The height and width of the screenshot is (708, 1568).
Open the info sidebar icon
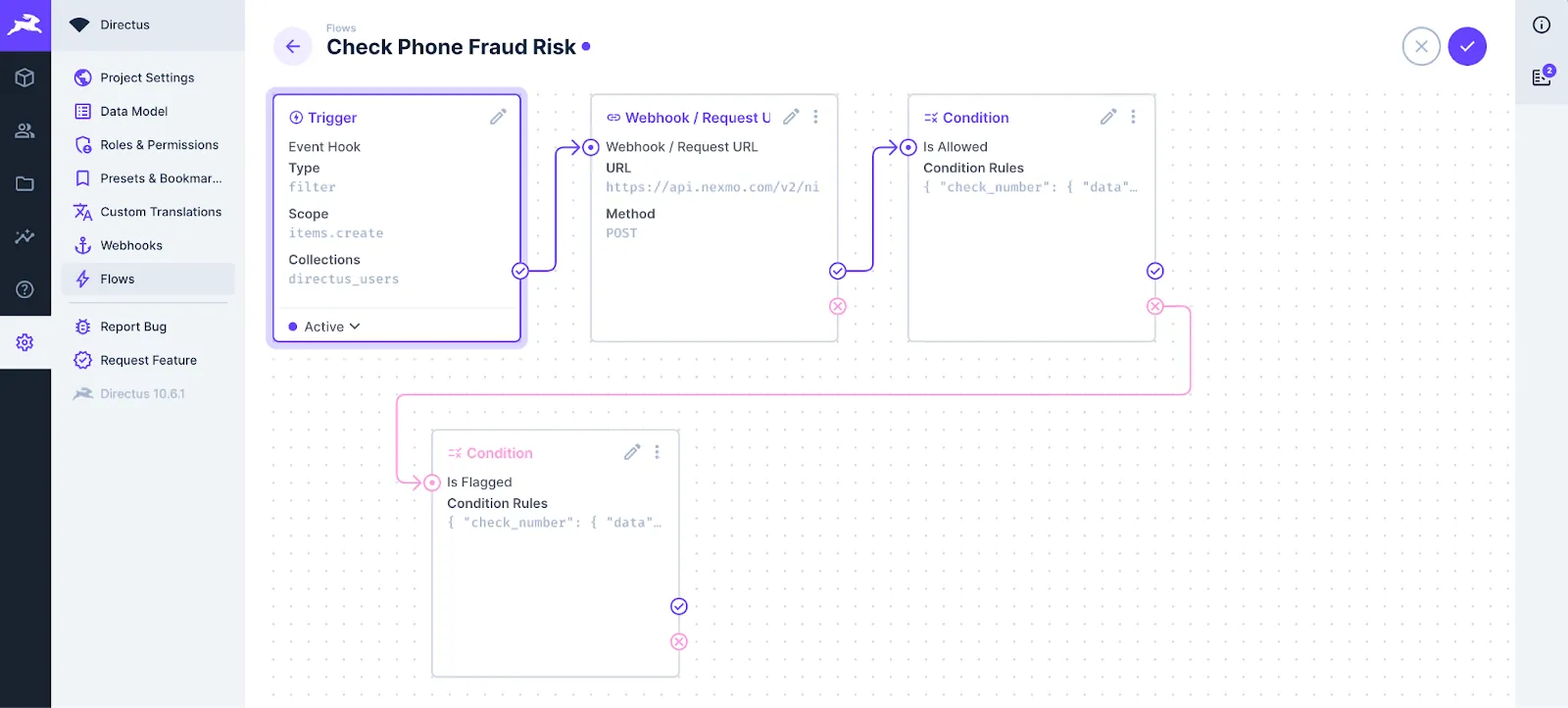click(1541, 25)
